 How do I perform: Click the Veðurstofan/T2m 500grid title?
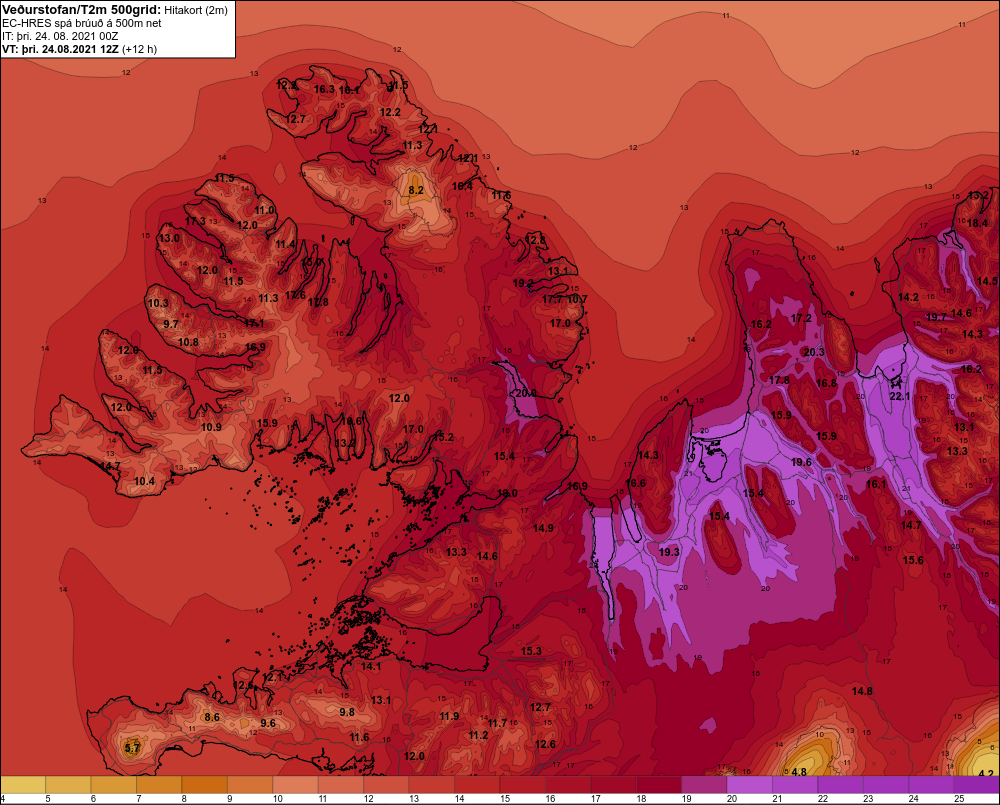coord(82,10)
